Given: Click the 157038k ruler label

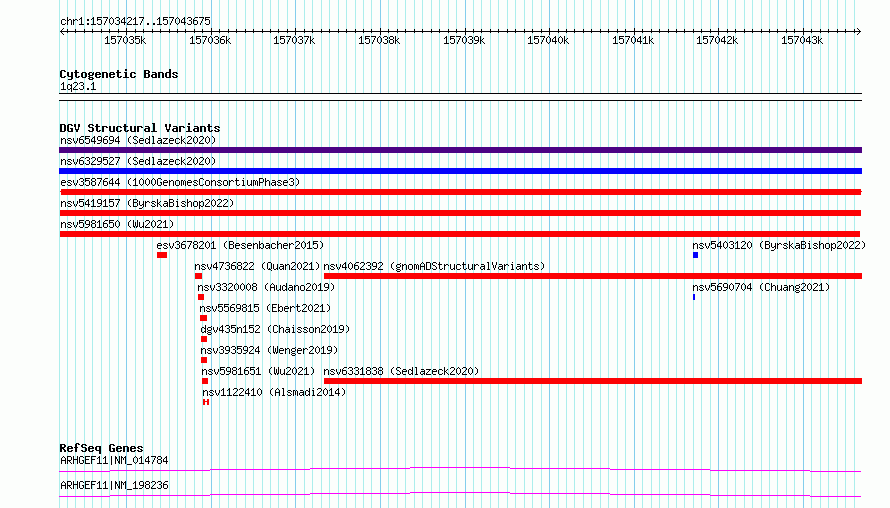Looking at the screenshot, I should pos(379,41).
